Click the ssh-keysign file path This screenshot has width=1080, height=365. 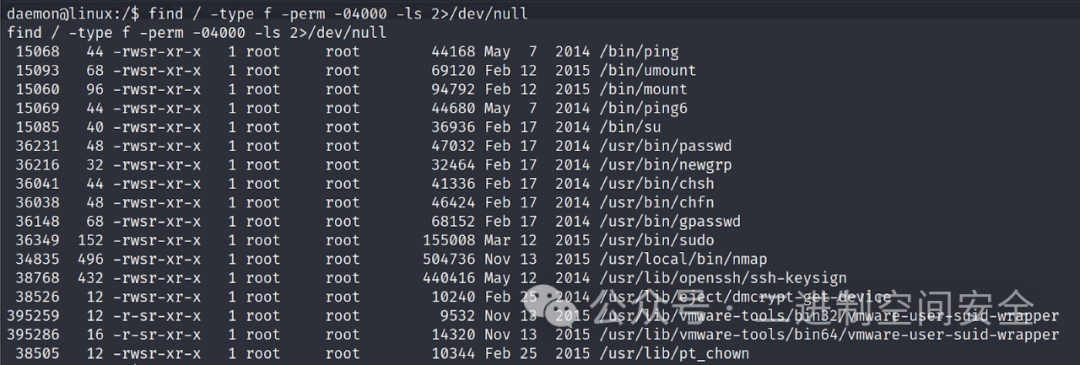pos(723,278)
